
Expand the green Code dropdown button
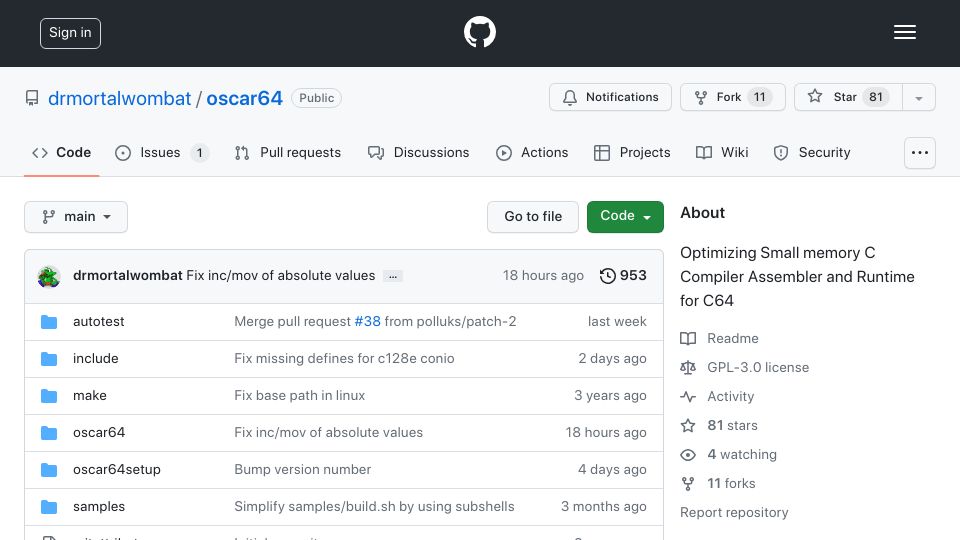point(625,217)
